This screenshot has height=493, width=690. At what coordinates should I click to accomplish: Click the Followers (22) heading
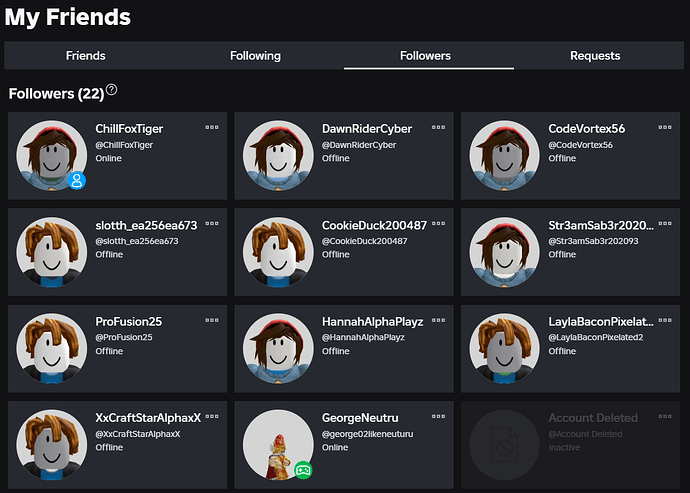[56, 94]
